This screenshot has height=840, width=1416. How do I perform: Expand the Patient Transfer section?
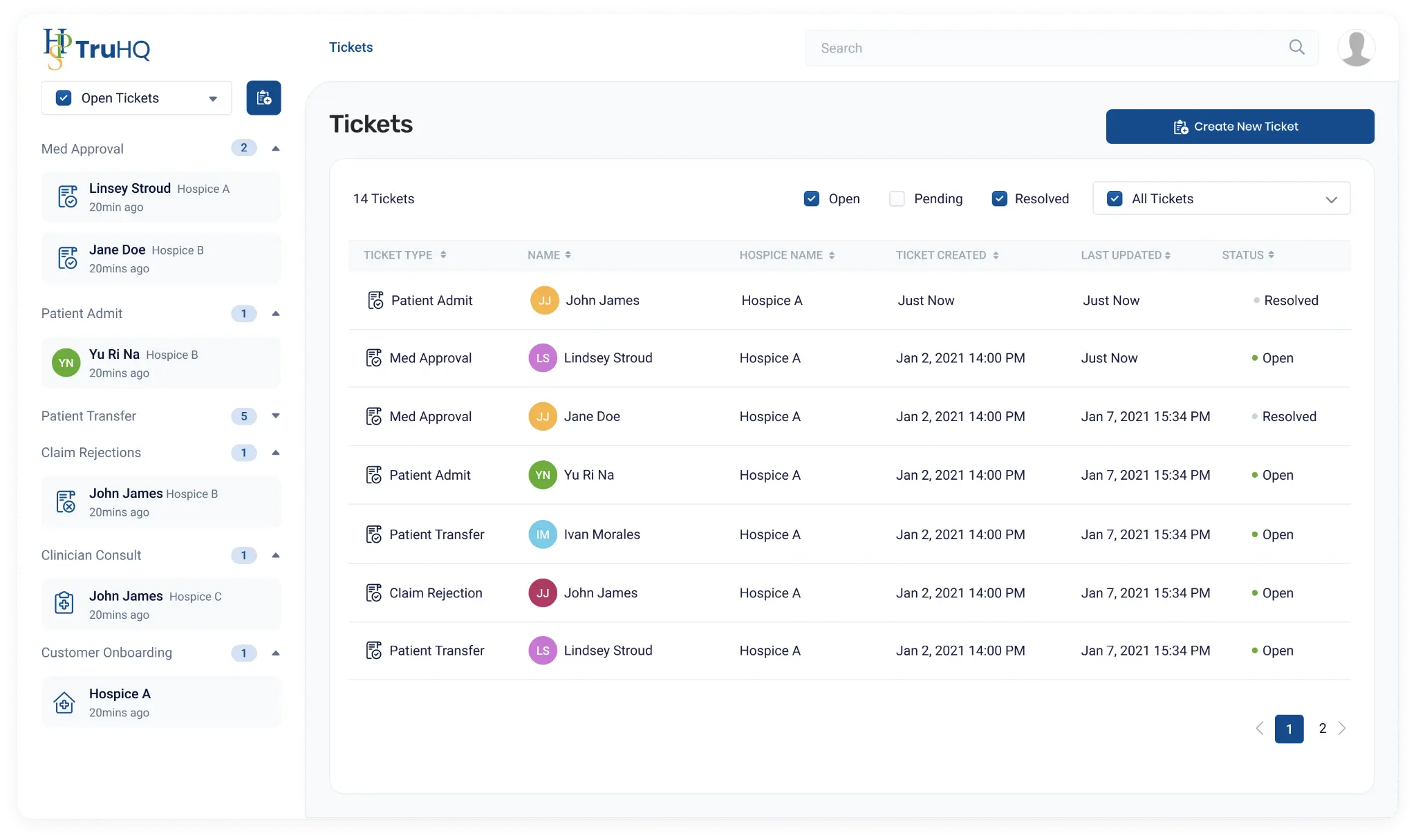[x=275, y=416]
